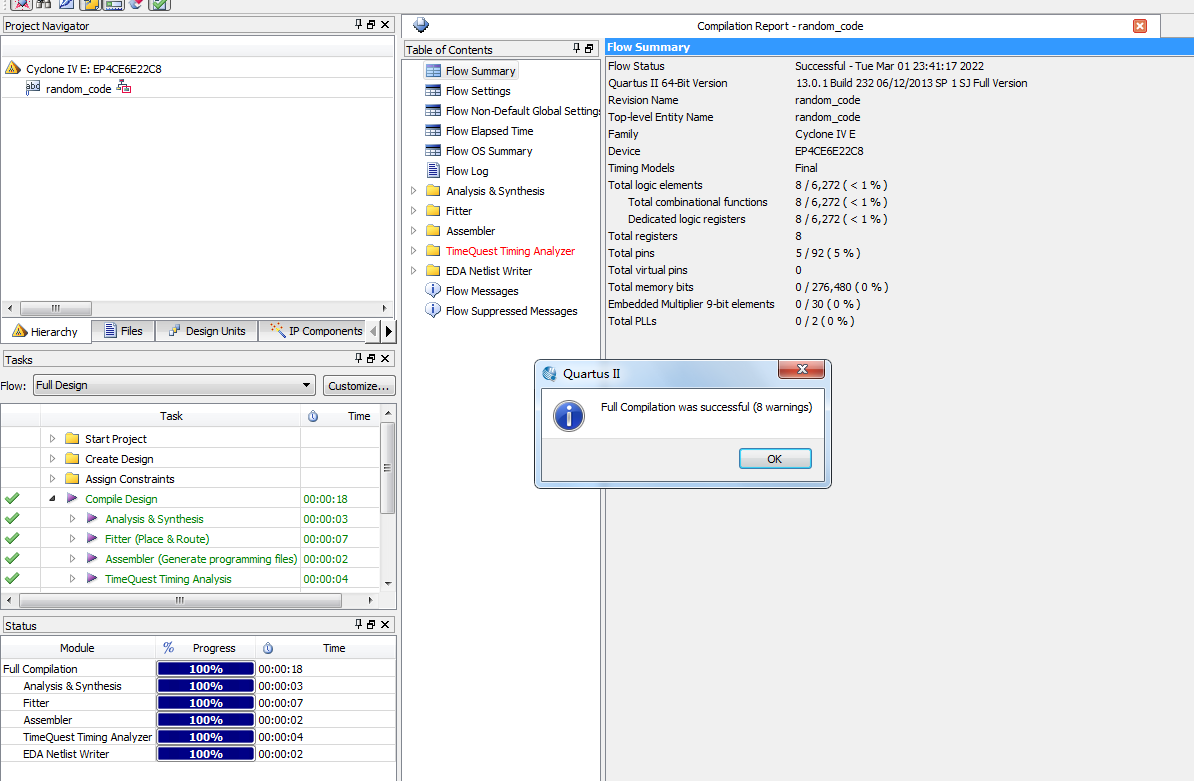1194x781 pixels.
Task: Select the random_code top-level entity
Action: [x=78, y=89]
